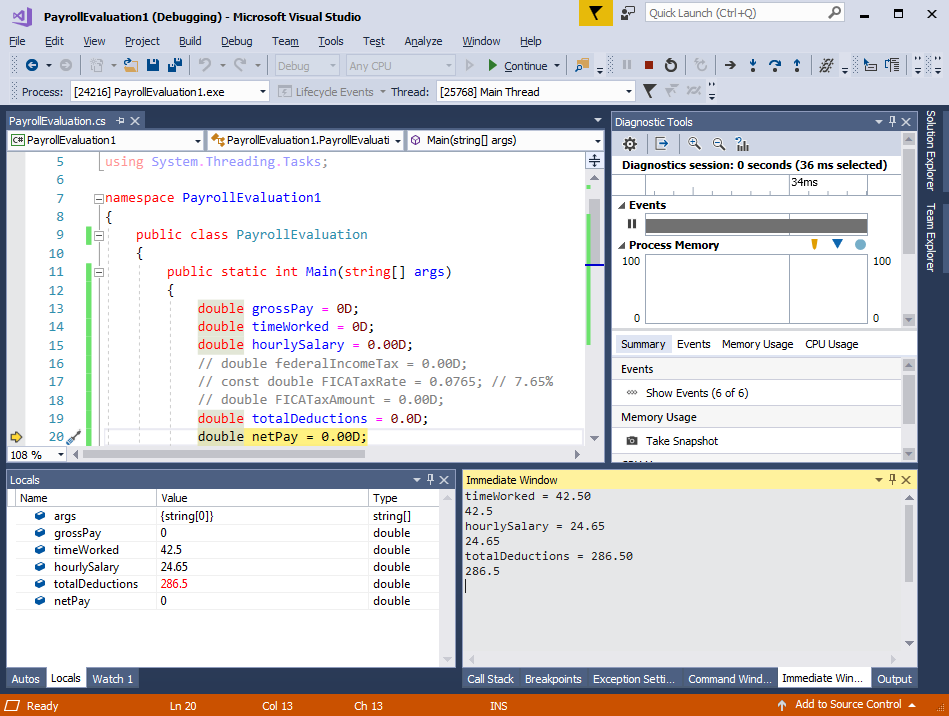
Task: Open the Main(string[] args) member dropdown
Action: tap(597, 140)
